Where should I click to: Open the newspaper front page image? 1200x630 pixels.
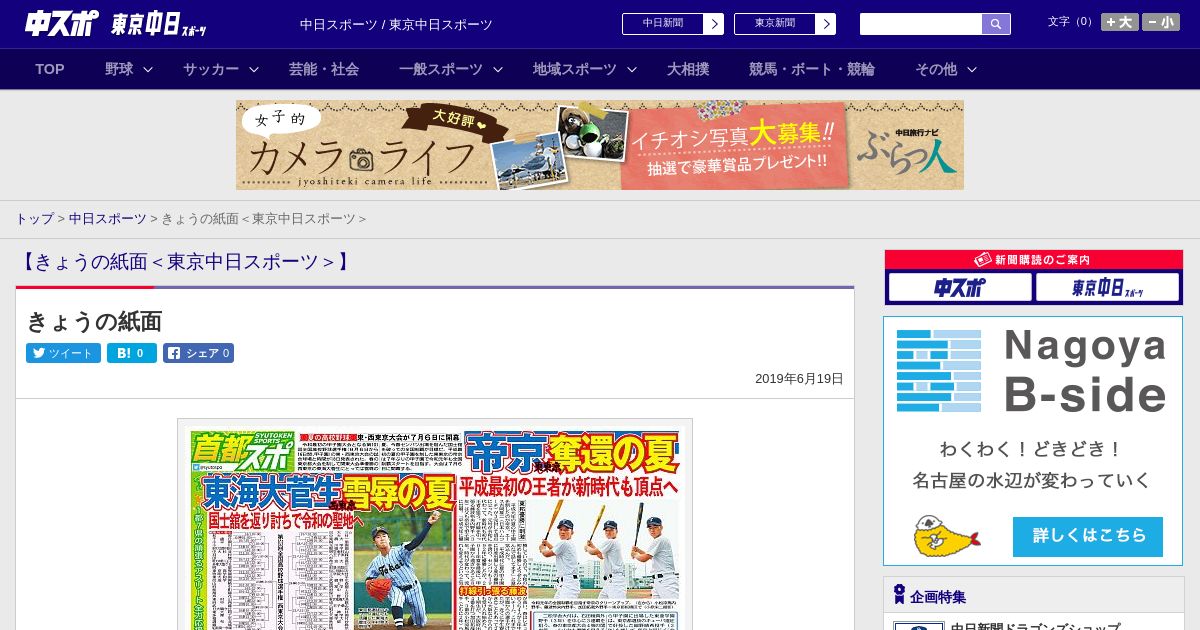435,525
